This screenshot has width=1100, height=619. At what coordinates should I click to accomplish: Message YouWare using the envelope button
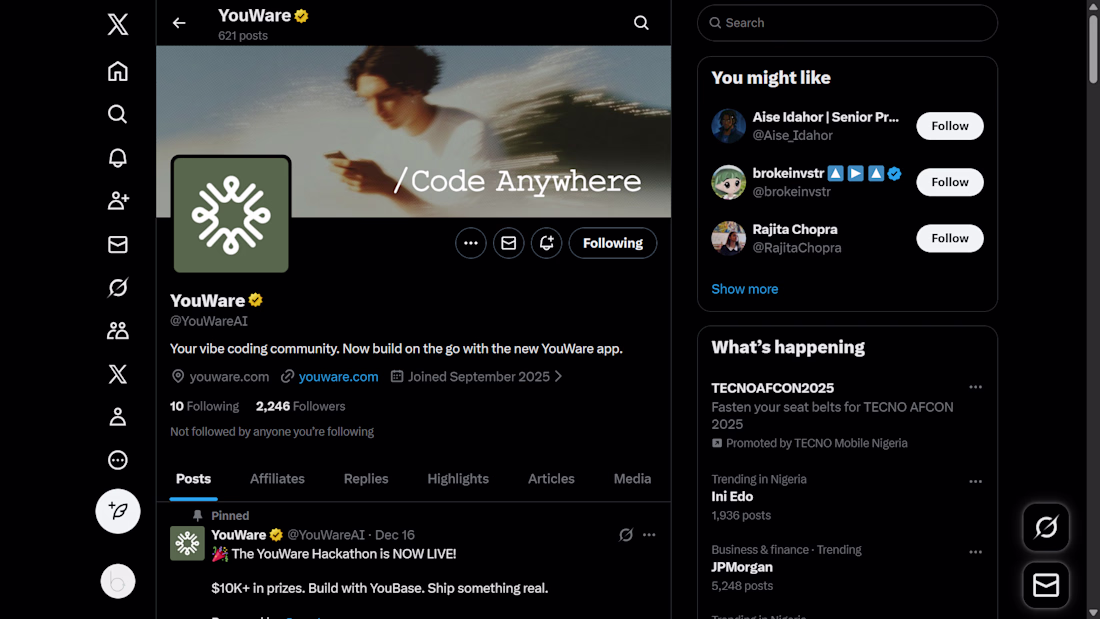[x=508, y=243]
